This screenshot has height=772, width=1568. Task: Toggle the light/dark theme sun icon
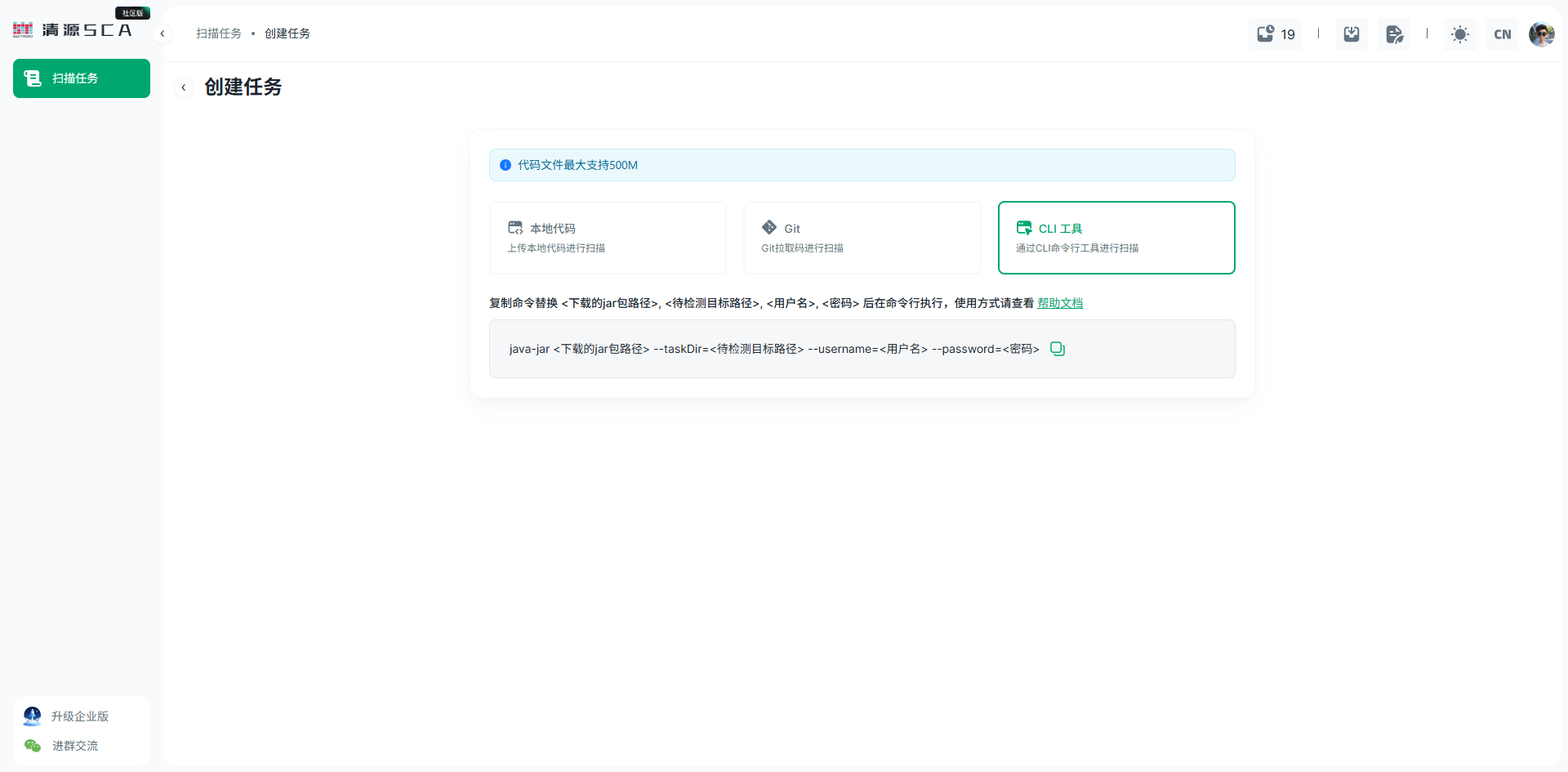tap(1459, 33)
